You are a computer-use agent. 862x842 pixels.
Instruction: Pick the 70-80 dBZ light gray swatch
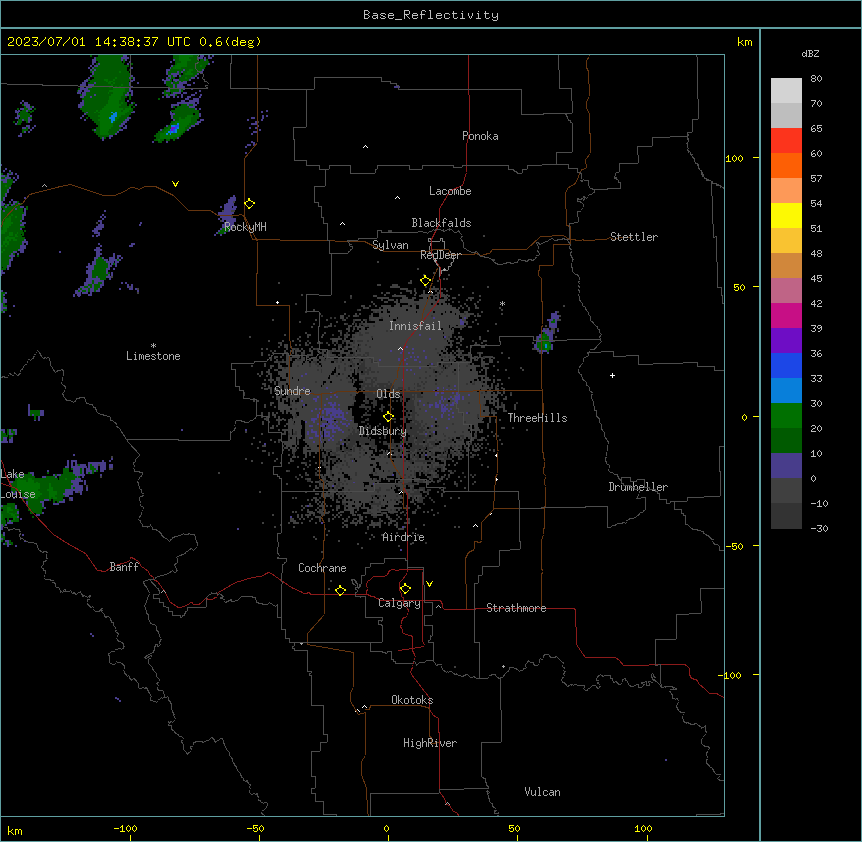point(786,91)
